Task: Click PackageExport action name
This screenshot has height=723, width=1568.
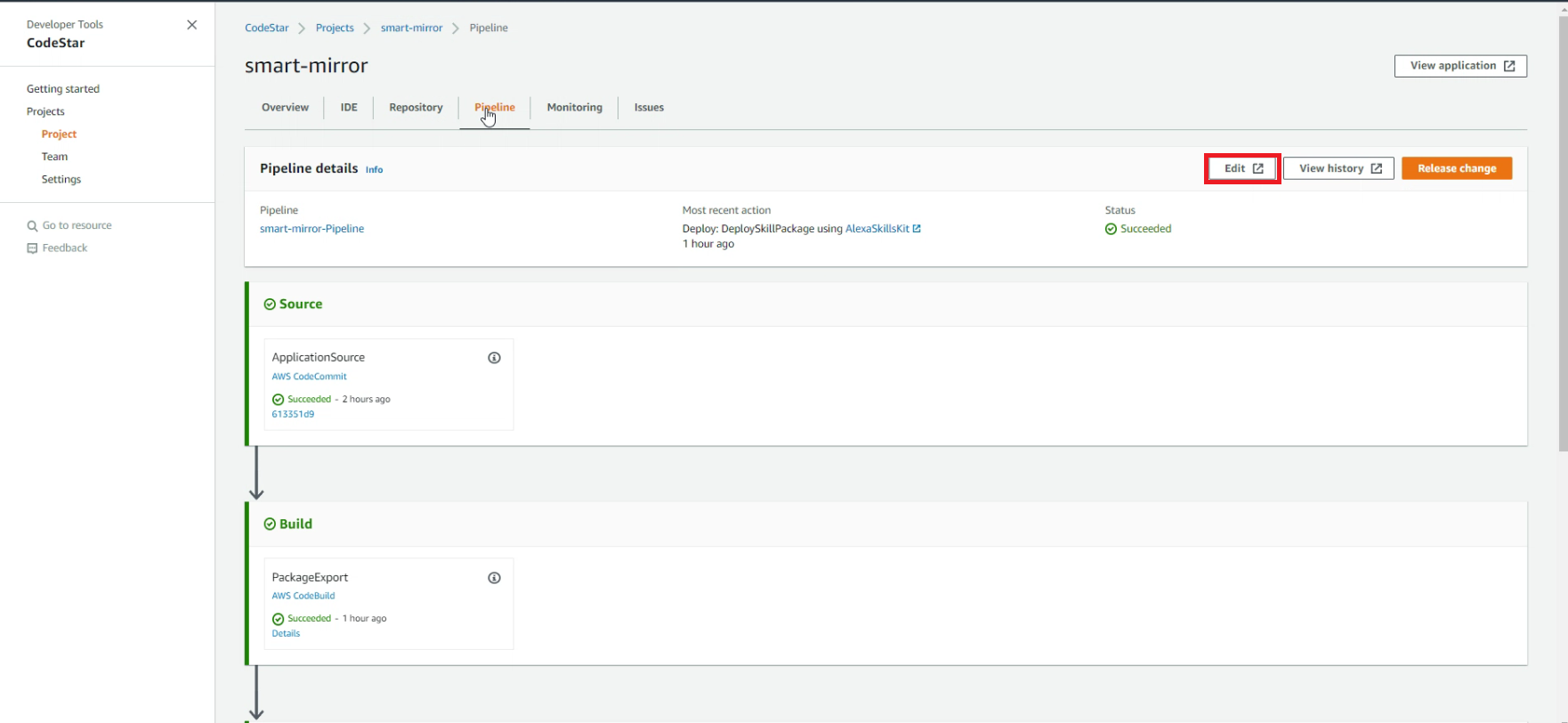Action: coord(310,578)
